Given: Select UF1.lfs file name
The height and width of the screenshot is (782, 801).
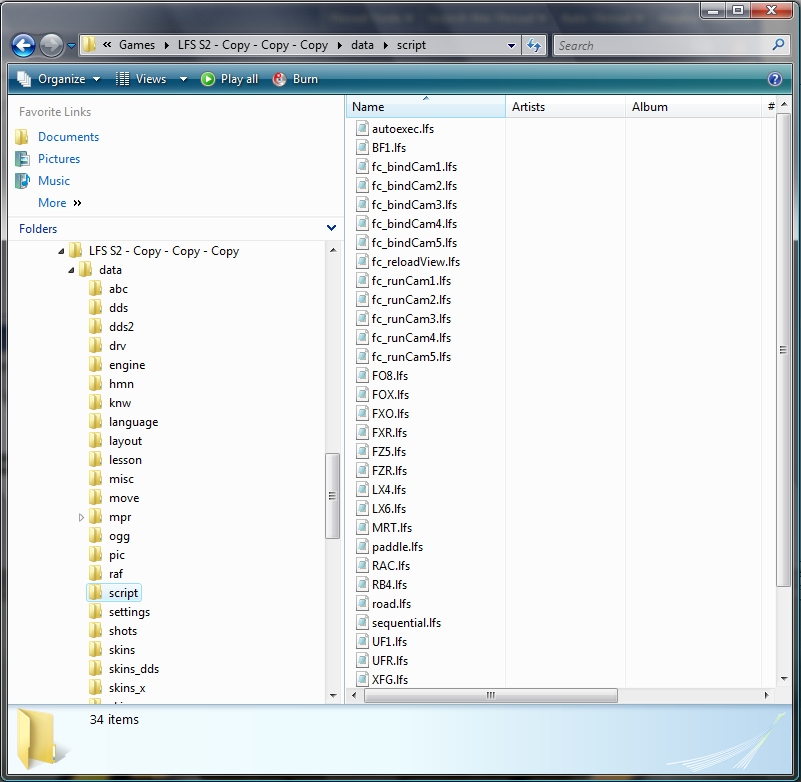Looking at the screenshot, I should tap(389, 642).
